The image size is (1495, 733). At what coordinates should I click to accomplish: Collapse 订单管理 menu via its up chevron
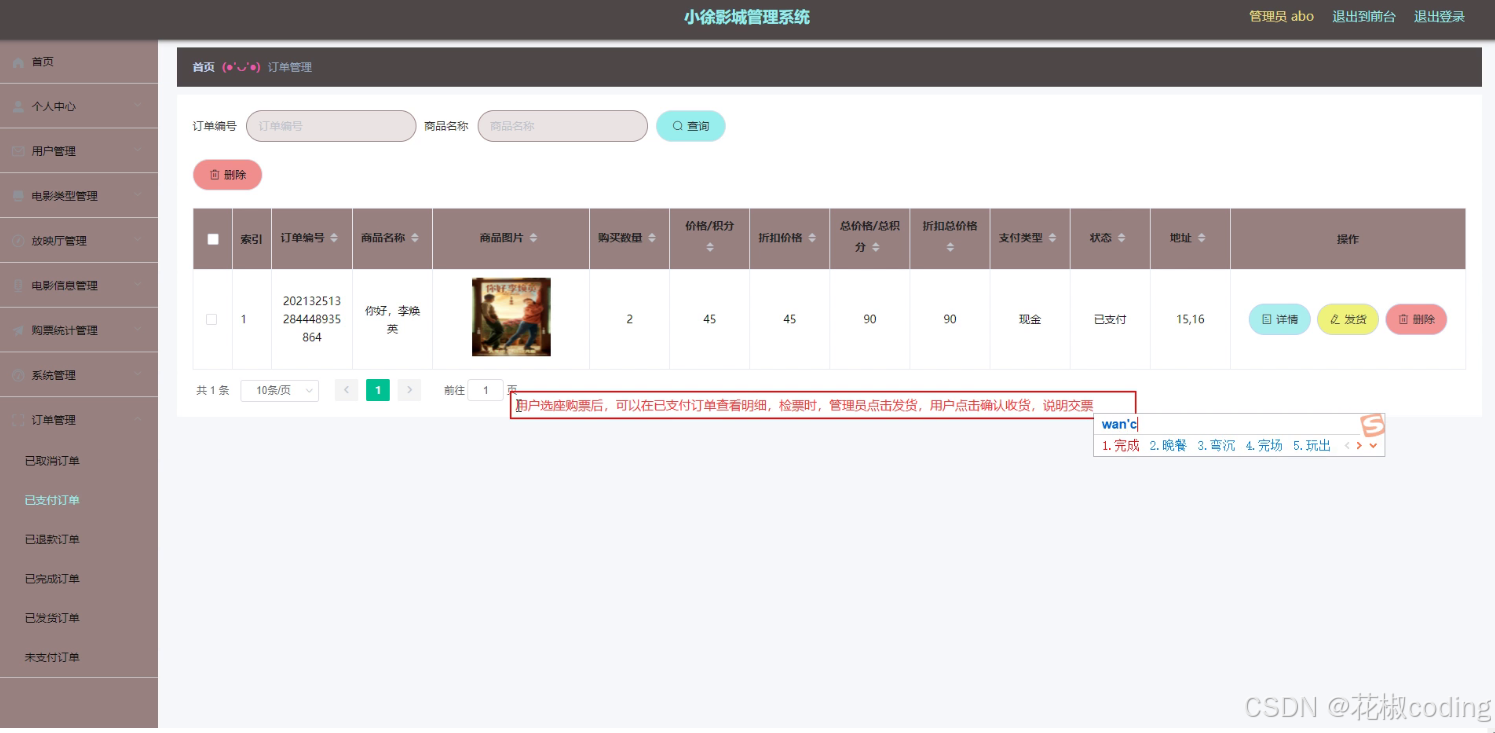138,420
